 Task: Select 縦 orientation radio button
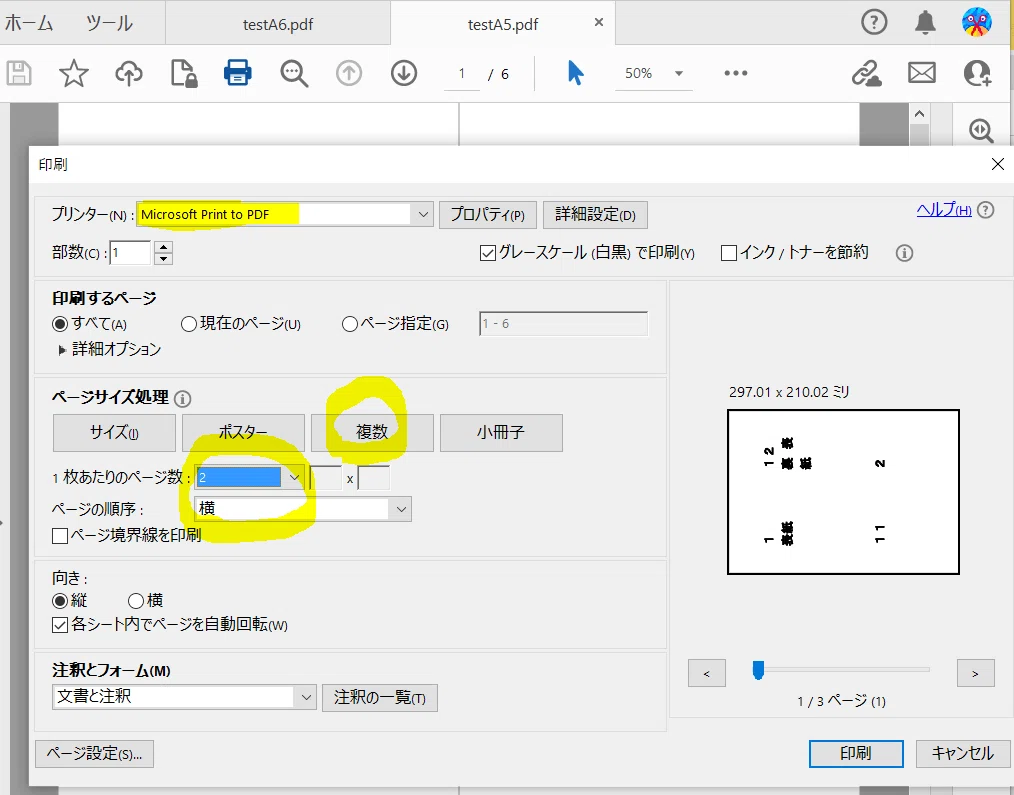point(60,601)
